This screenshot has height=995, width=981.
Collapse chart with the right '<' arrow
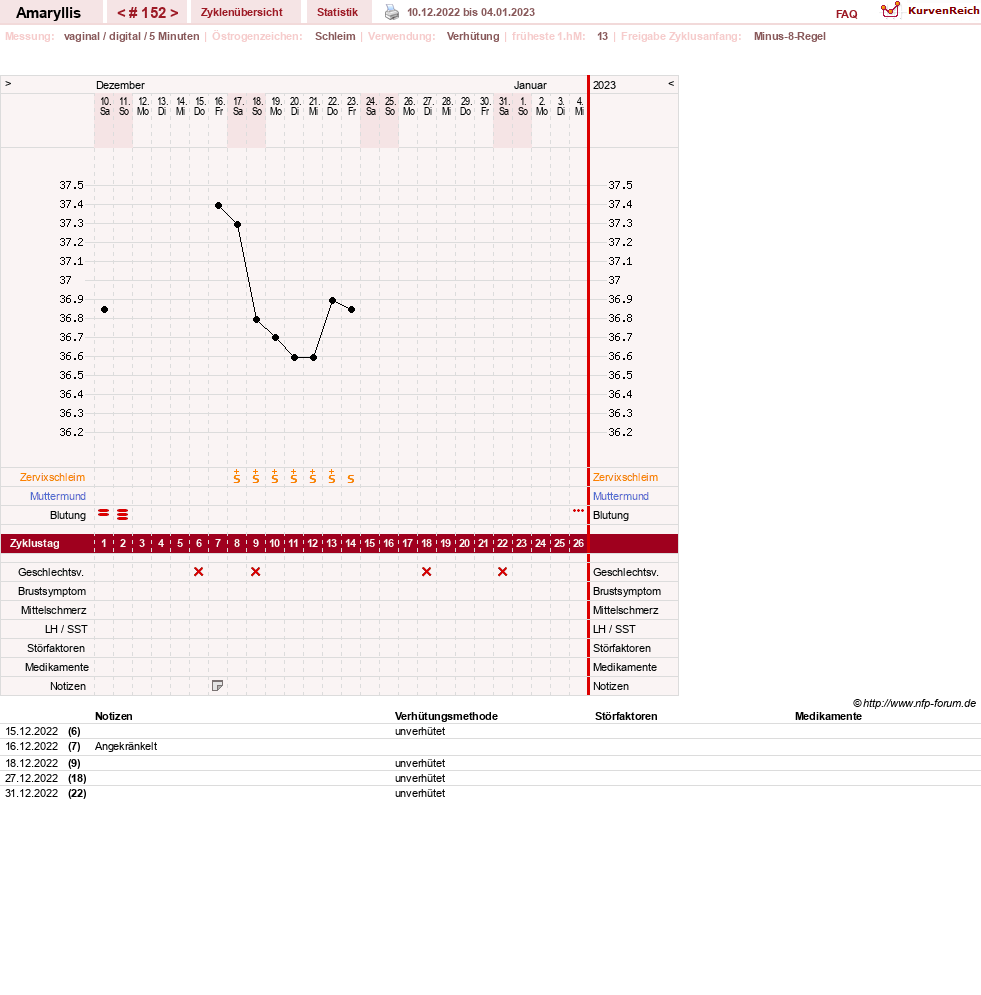671,83
